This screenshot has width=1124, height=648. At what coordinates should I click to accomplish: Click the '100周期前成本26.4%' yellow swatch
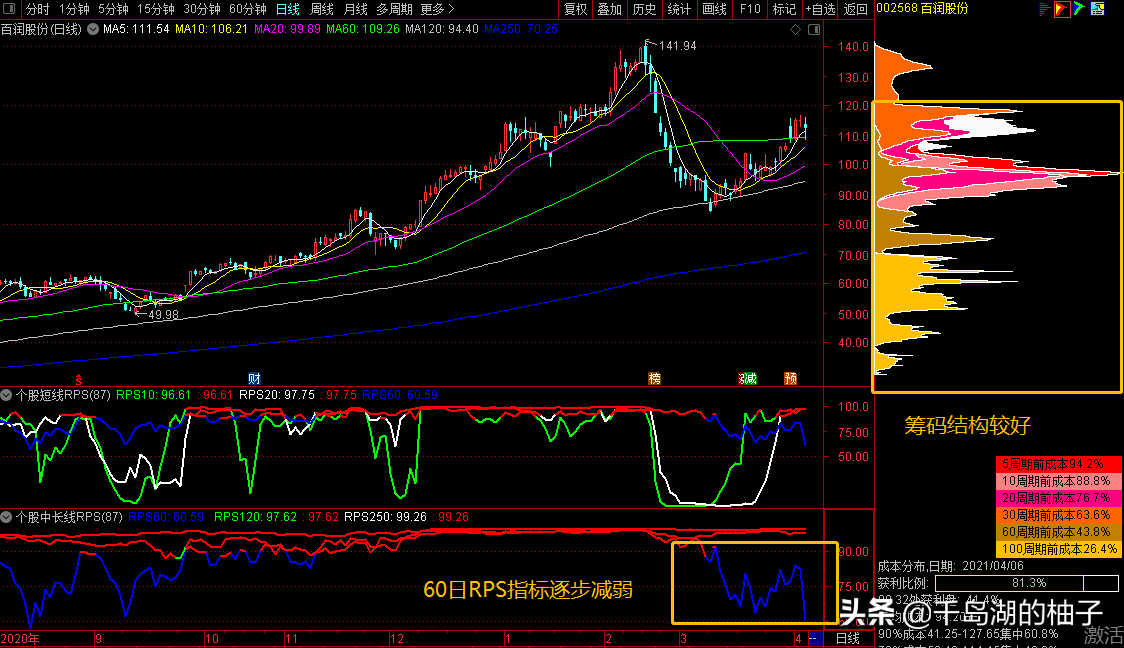click(x=1059, y=550)
